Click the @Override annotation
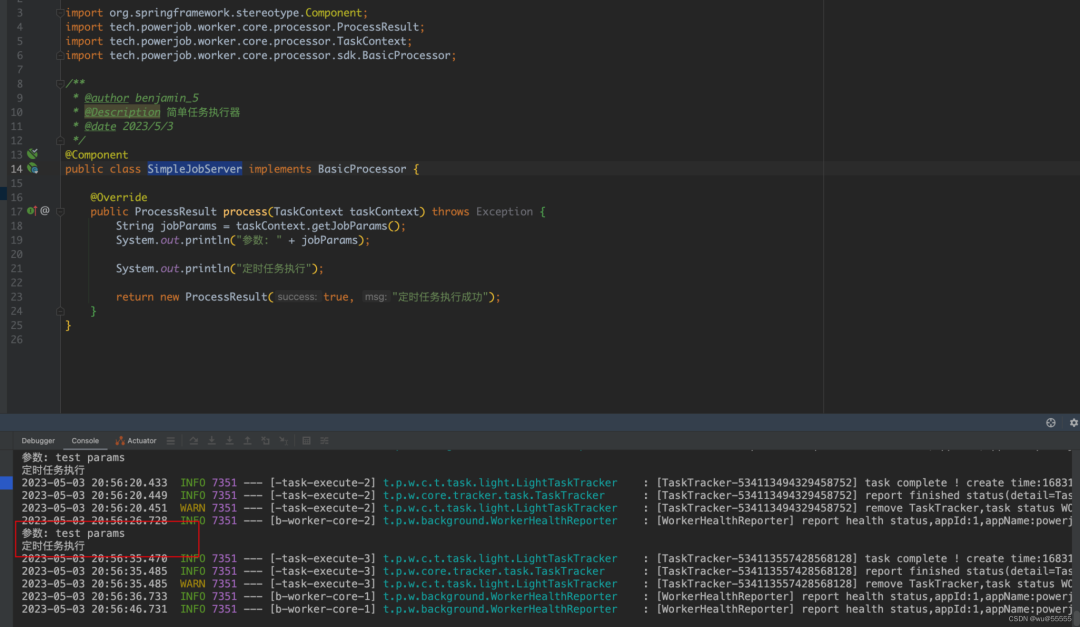This screenshot has width=1080, height=627. (118, 197)
